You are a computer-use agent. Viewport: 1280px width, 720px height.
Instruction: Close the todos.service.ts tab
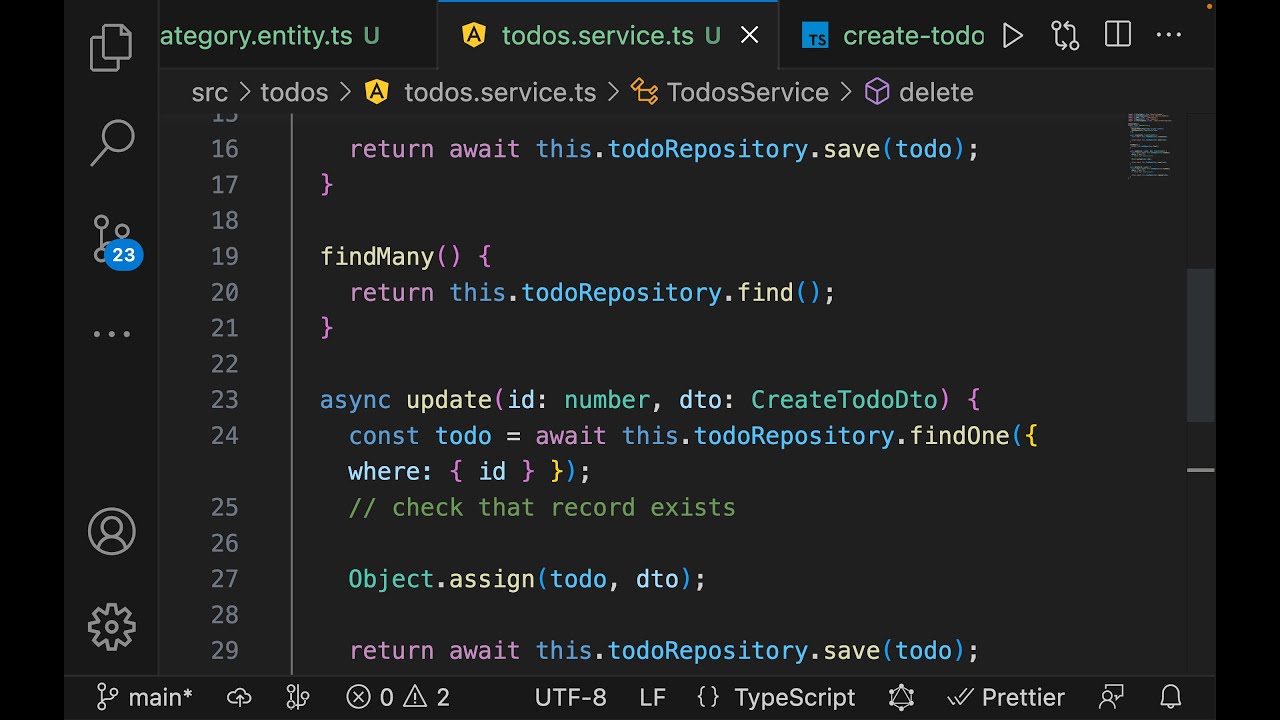point(749,36)
